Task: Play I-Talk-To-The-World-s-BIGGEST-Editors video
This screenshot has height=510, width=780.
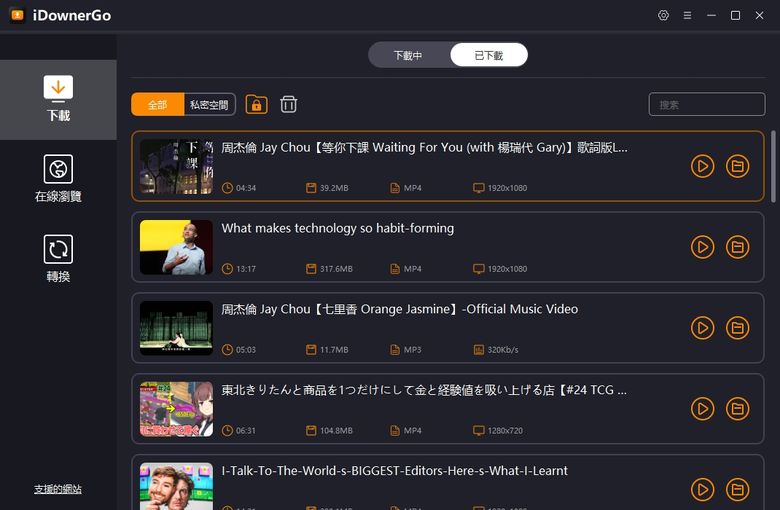Action: pos(702,490)
